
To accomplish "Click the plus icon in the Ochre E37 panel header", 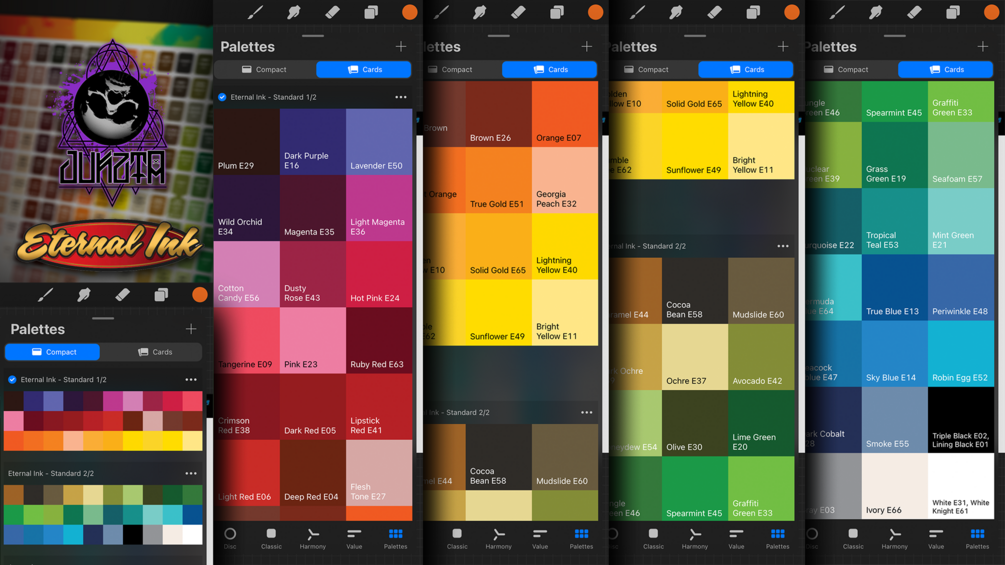I will 783,46.
